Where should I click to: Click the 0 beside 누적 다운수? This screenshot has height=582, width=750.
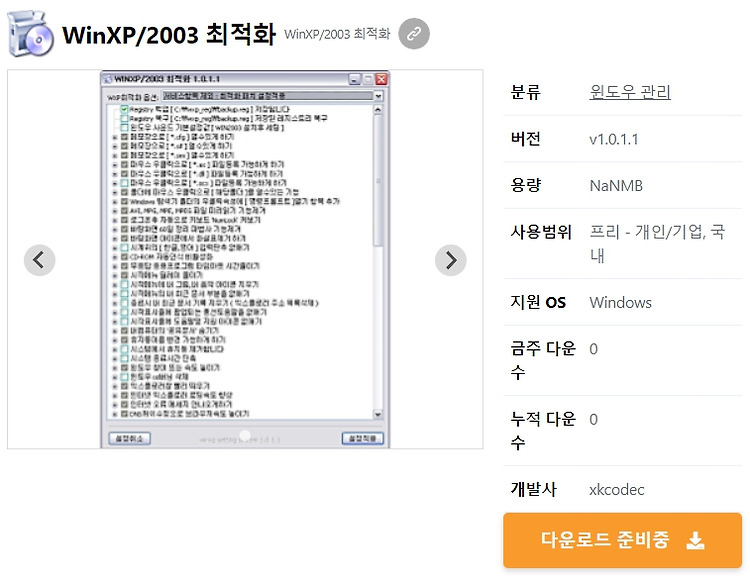click(594, 419)
